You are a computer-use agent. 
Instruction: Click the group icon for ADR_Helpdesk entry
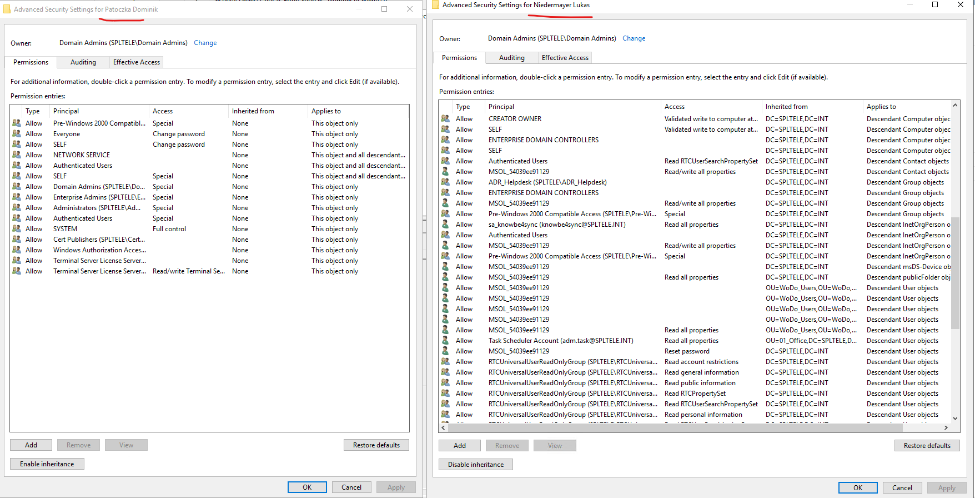point(445,182)
